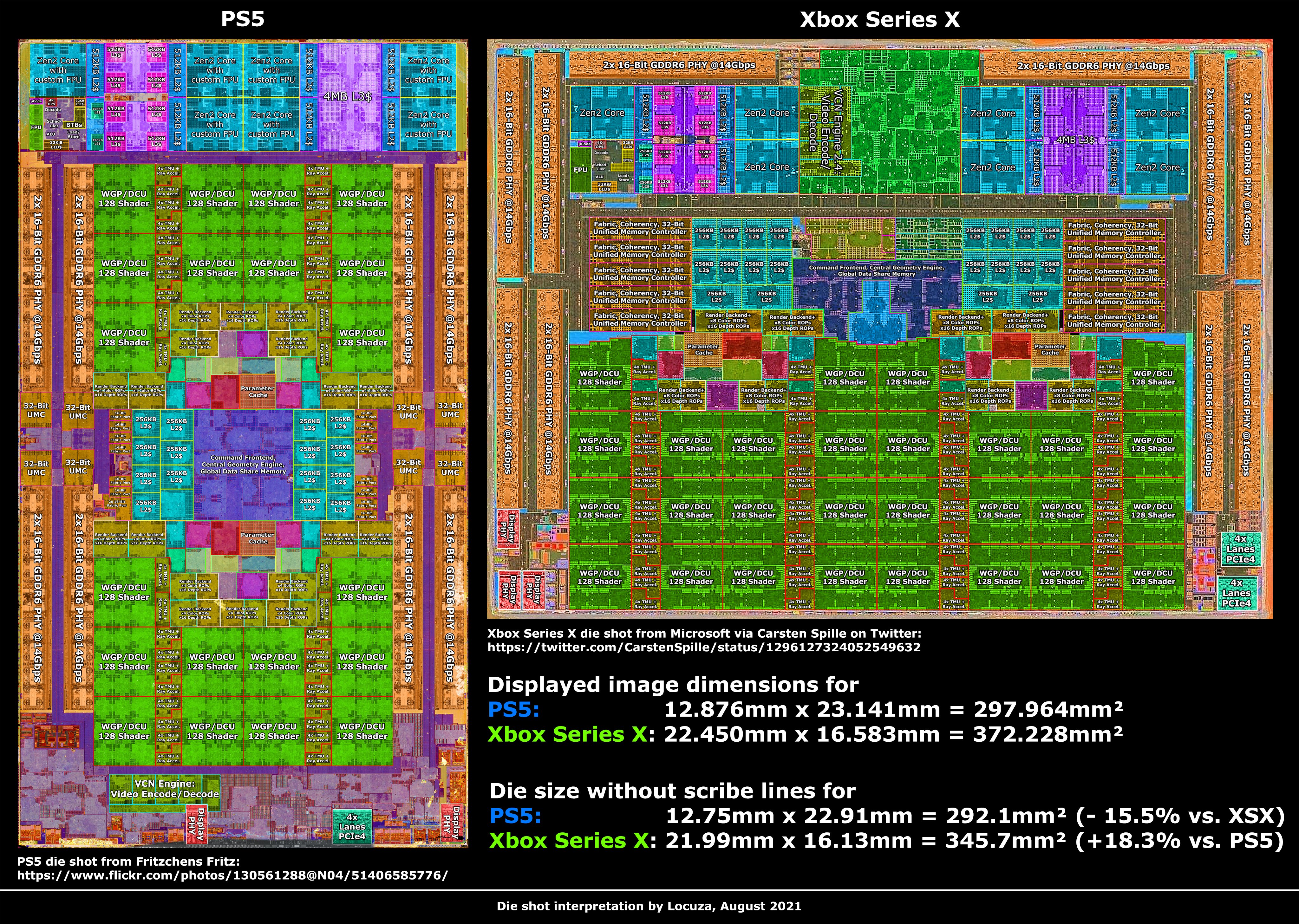1299x924 pixels.
Task: Click green 'Xbox Series X:' beside 345.7mm² line
Action: [573, 840]
